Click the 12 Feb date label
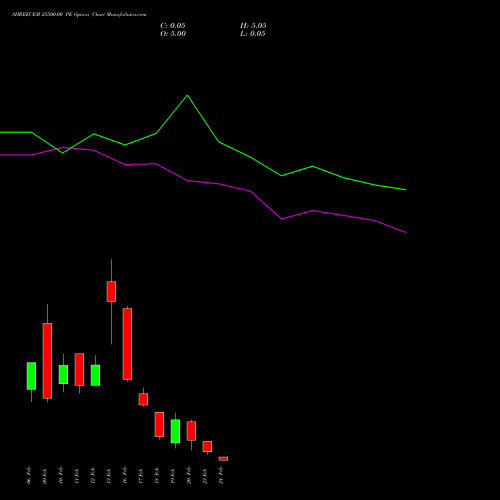Viewport: 500px width, 500px height. (93, 476)
